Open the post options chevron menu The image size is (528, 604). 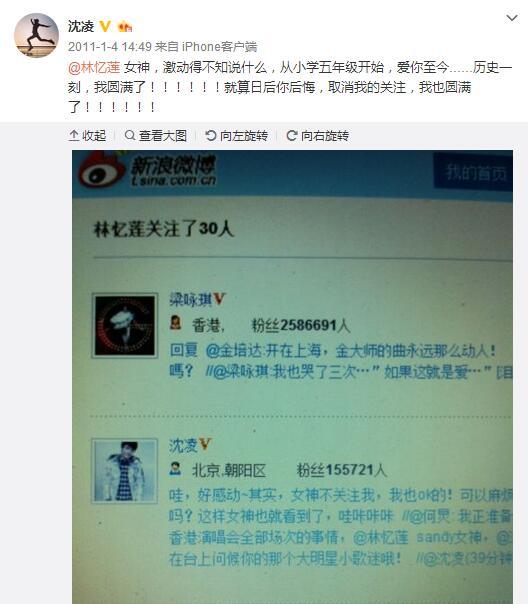click(511, 18)
